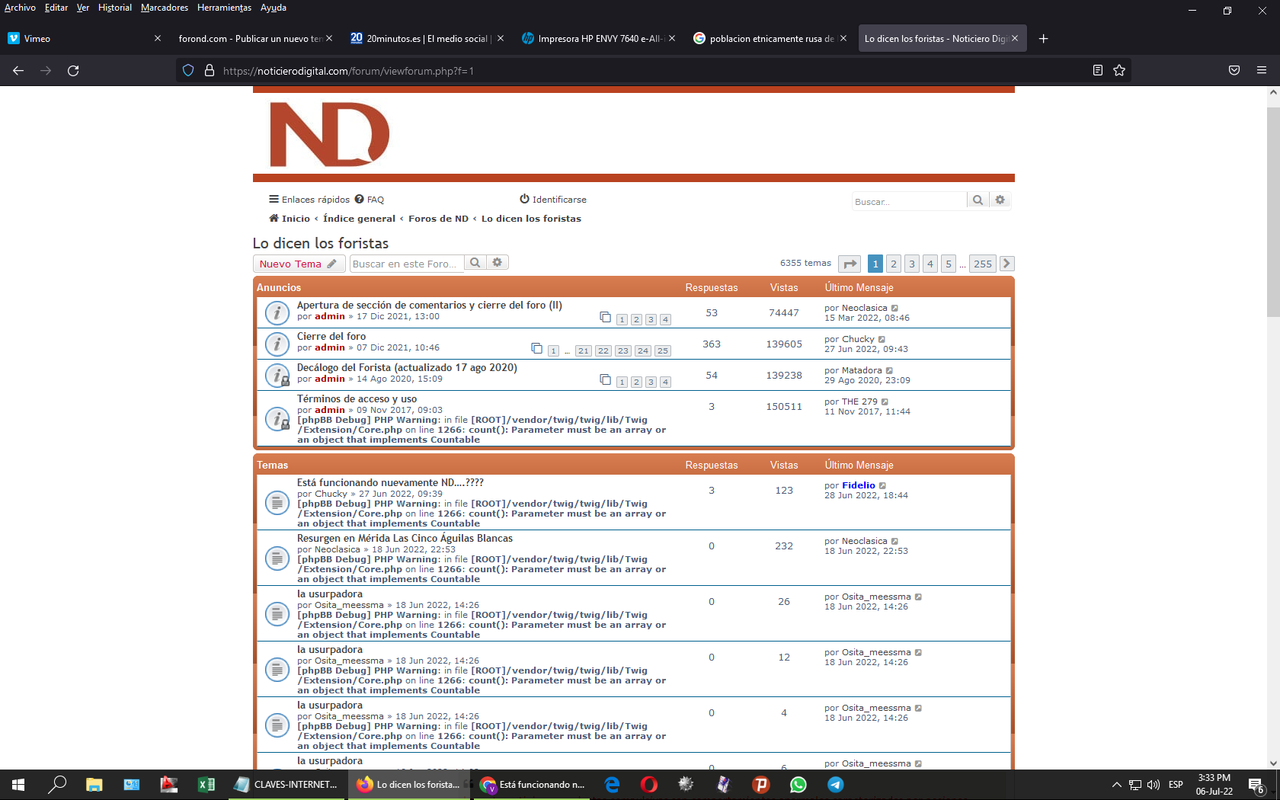The width and height of the screenshot is (1280, 800).
Task: Click the top site search magnifier button
Action: pyautogui.click(x=978, y=201)
